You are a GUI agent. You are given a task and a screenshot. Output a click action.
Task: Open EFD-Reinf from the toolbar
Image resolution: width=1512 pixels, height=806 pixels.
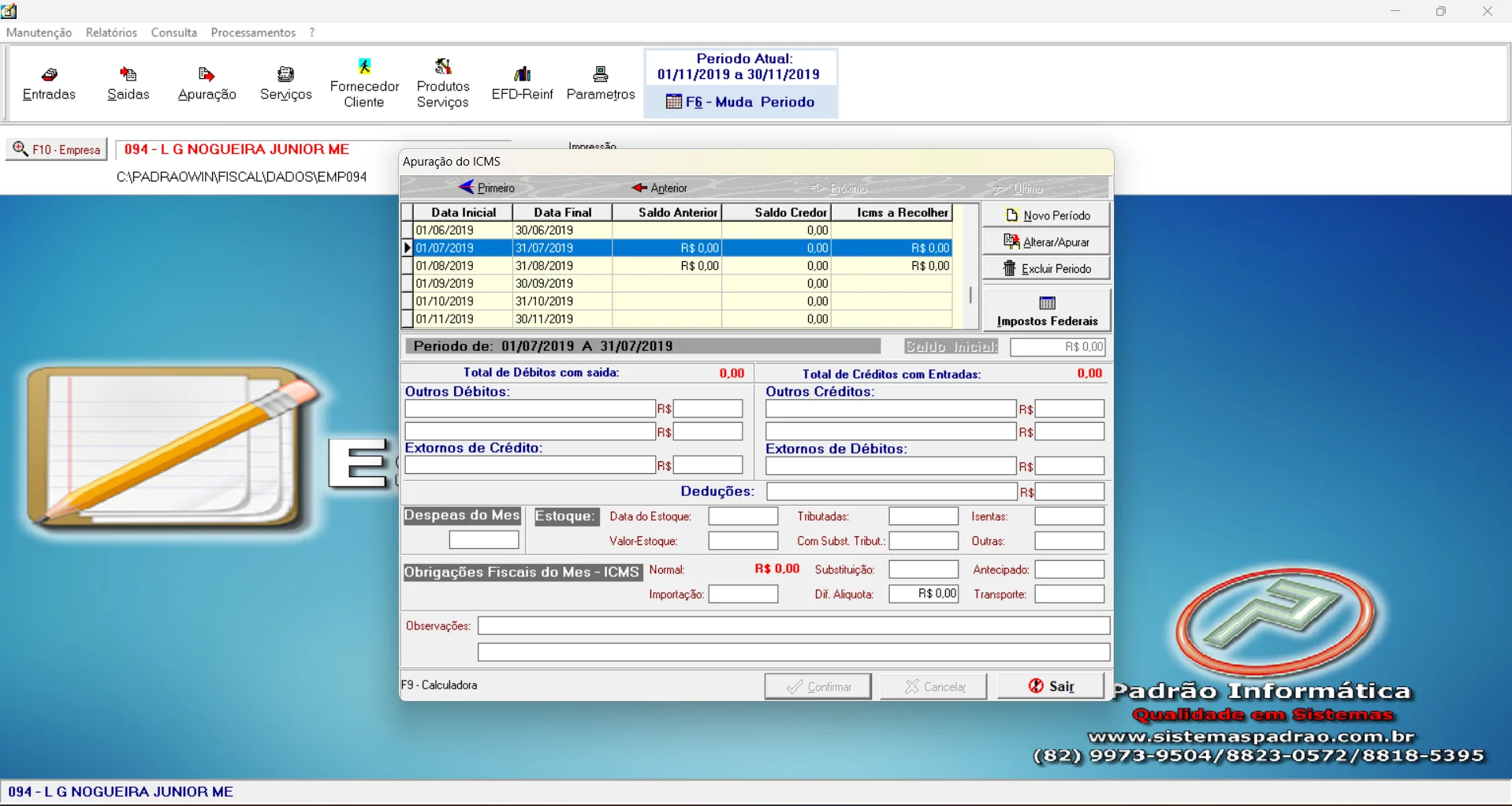pyautogui.click(x=522, y=83)
